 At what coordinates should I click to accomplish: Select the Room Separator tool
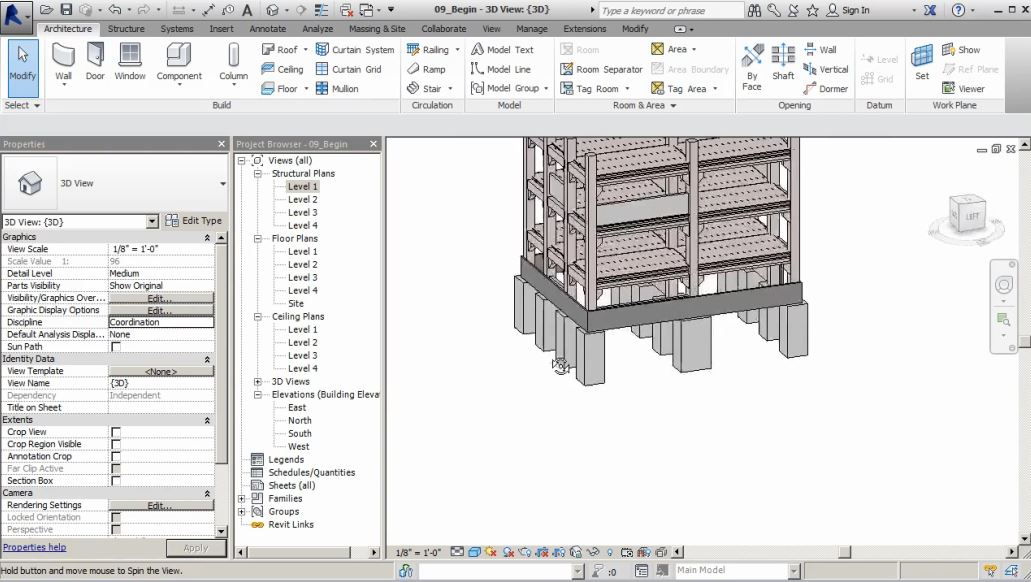point(601,69)
